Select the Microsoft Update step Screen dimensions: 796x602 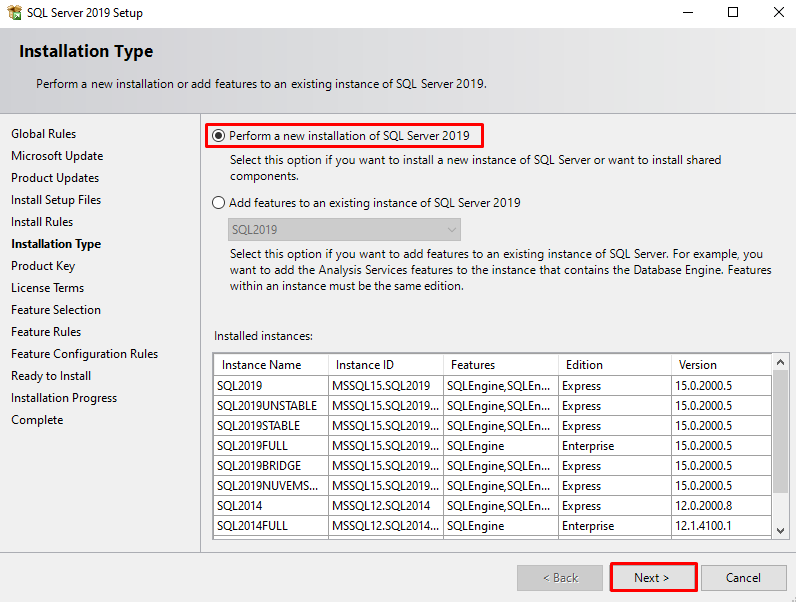tap(57, 156)
